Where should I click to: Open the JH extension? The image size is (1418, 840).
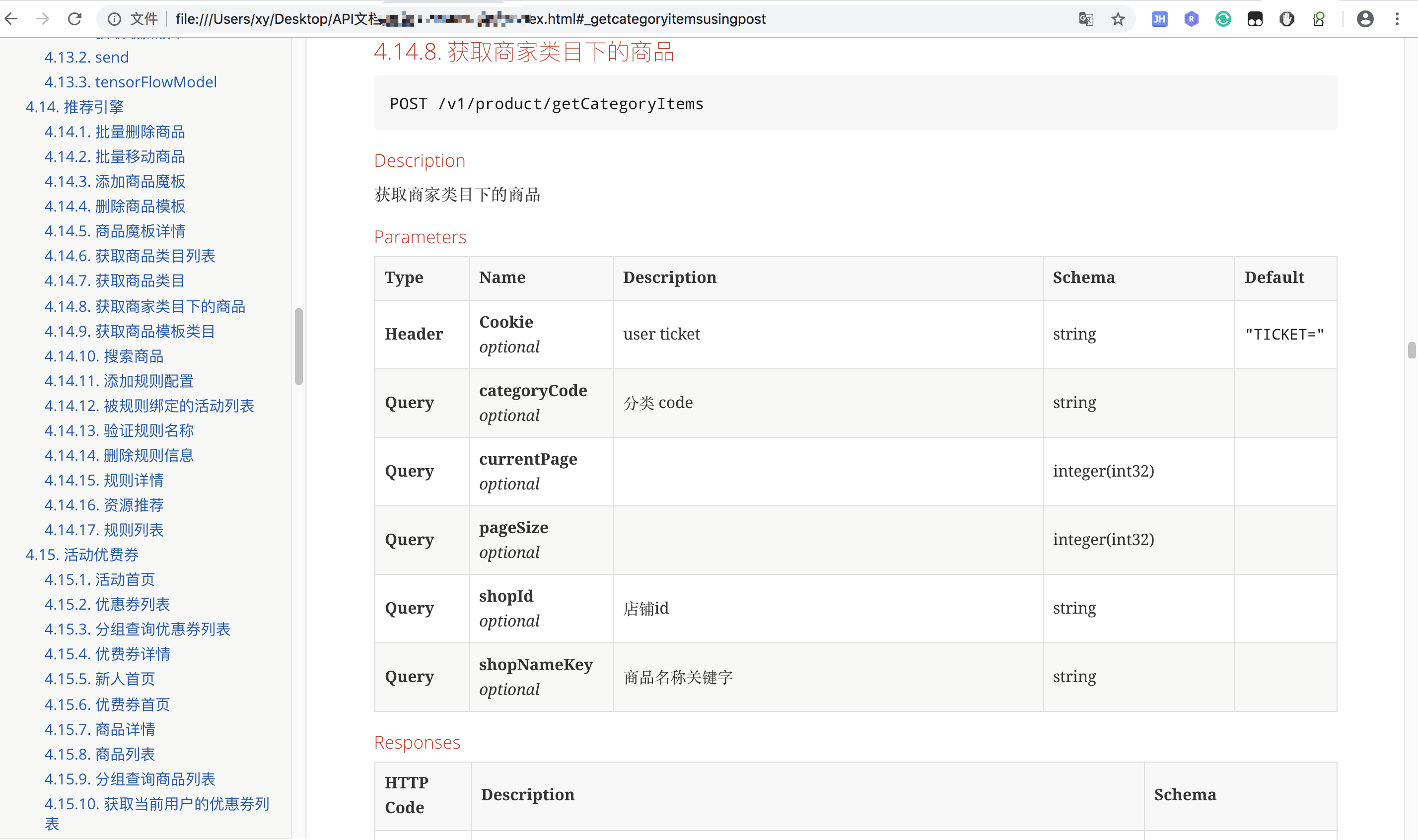pyautogui.click(x=1159, y=19)
